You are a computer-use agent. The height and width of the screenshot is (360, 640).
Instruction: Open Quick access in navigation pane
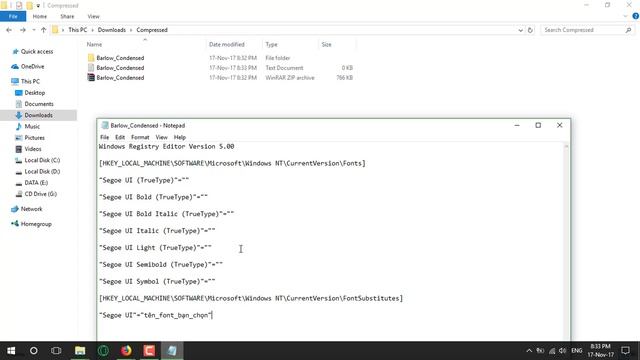[x=37, y=51]
